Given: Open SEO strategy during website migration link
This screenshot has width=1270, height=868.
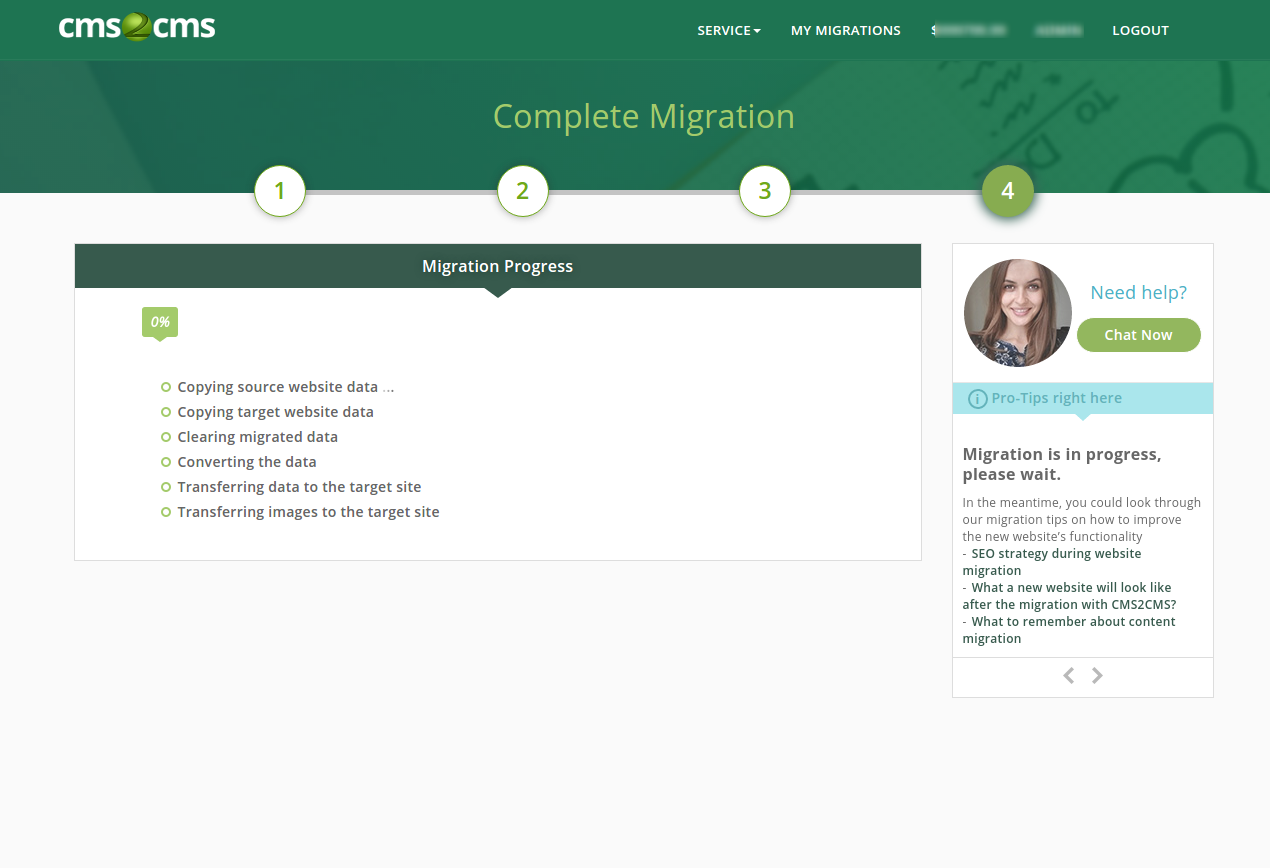Looking at the screenshot, I should [x=1052, y=562].
